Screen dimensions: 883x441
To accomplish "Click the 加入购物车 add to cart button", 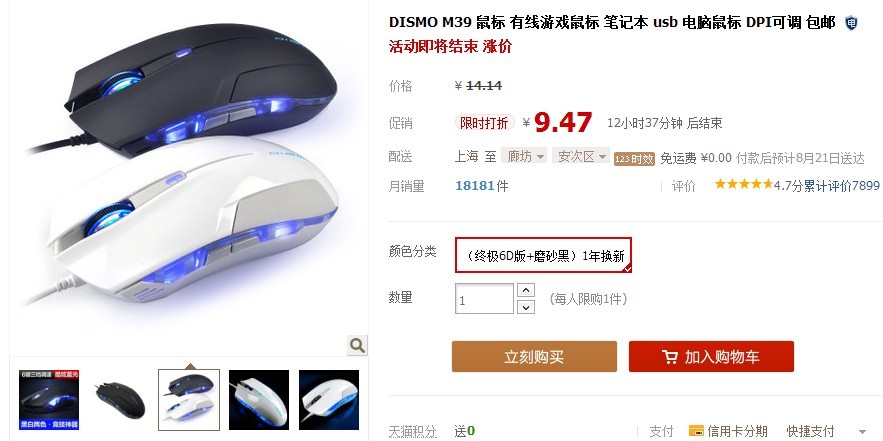I will [711, 357].
